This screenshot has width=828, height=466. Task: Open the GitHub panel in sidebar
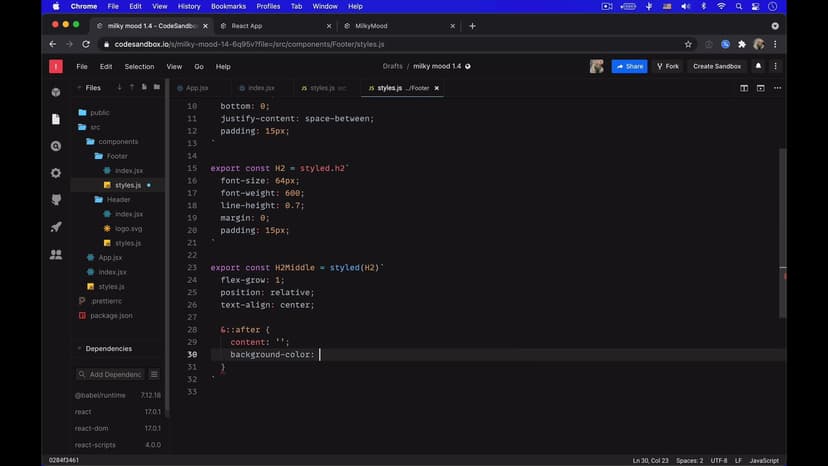pos(56,200)
